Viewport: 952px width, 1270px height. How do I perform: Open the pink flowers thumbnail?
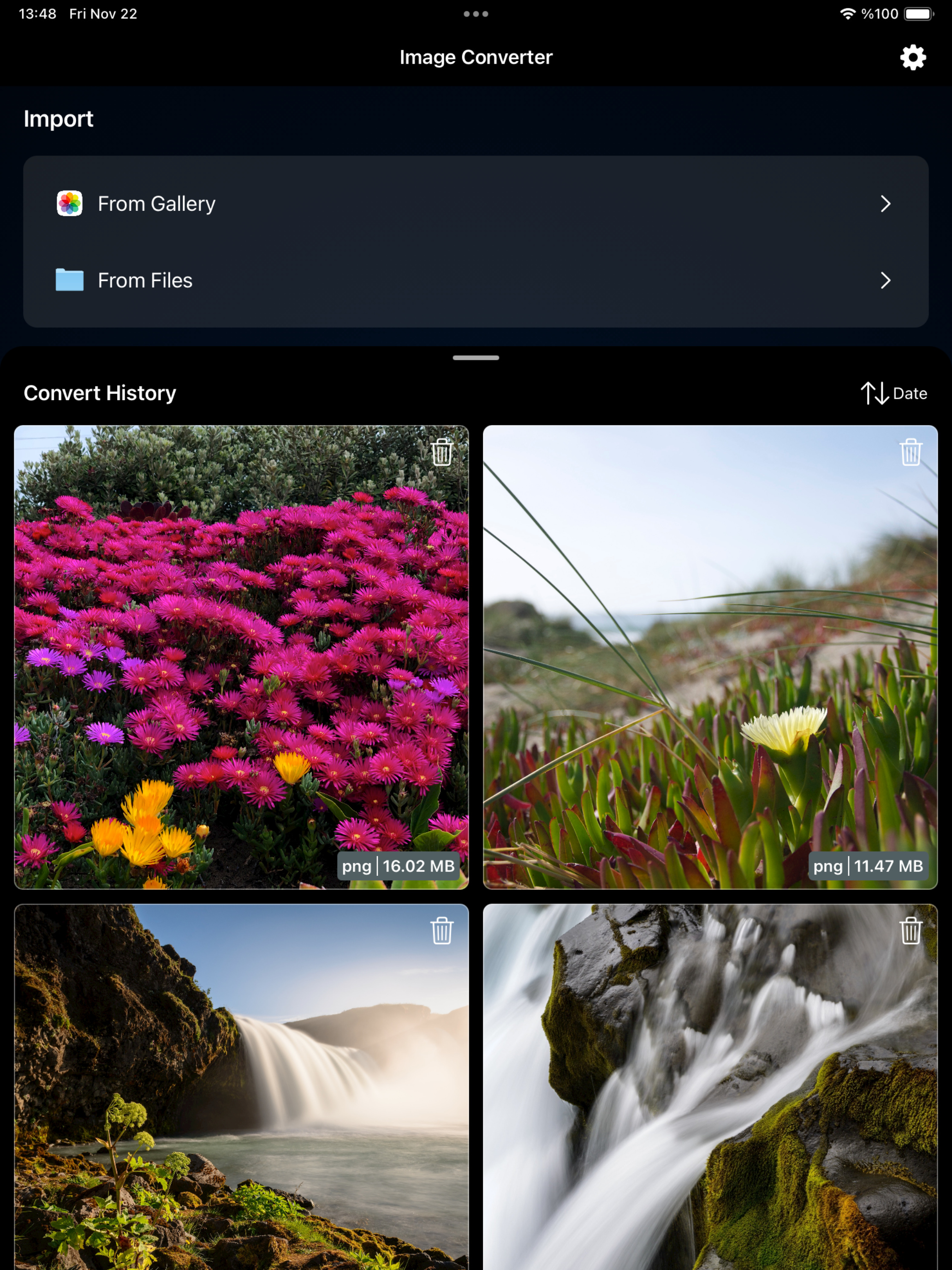point(241,657)
